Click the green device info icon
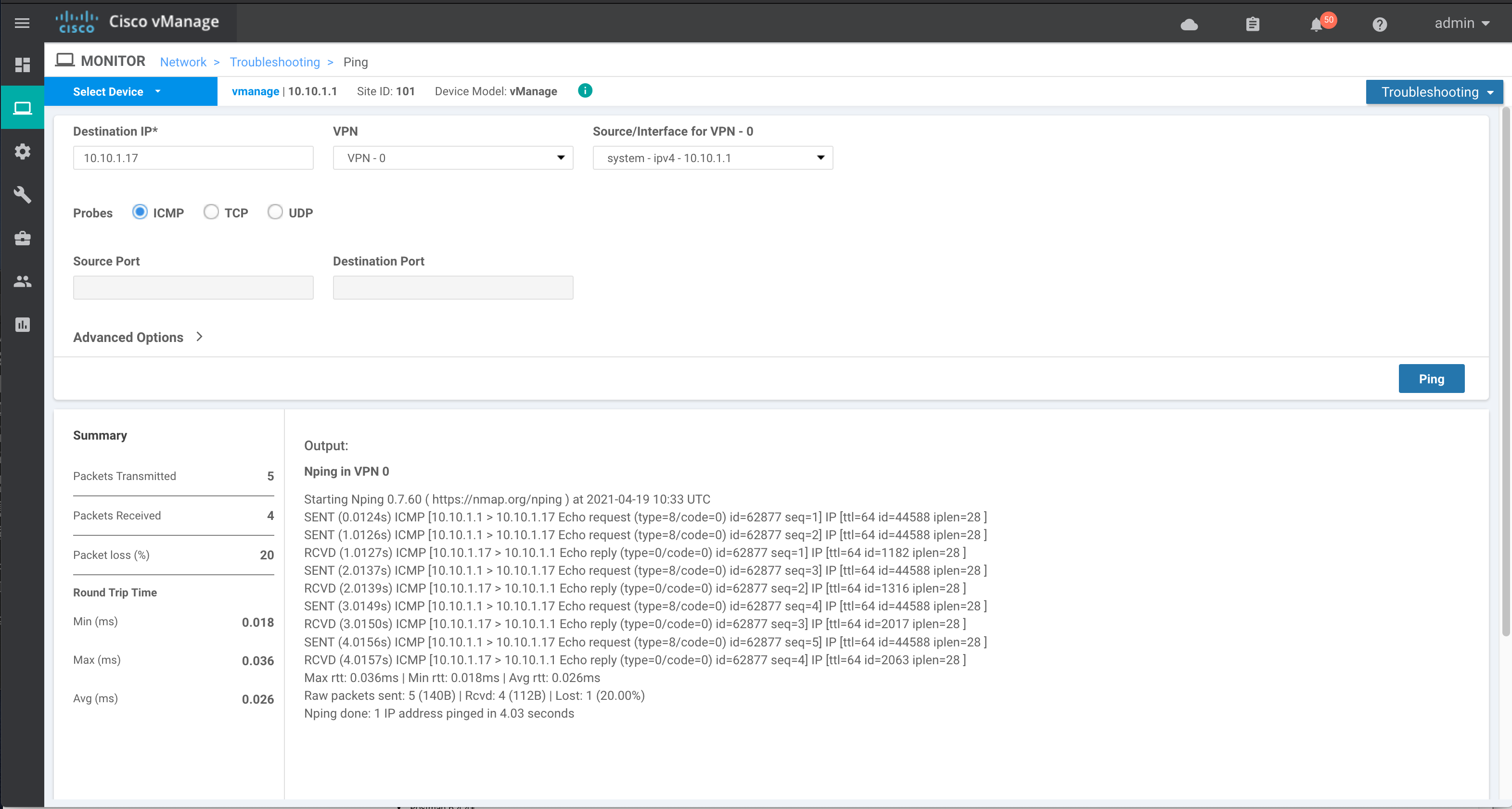The width and height of the screenshot is (1512, 809). [x=585, y=91]
